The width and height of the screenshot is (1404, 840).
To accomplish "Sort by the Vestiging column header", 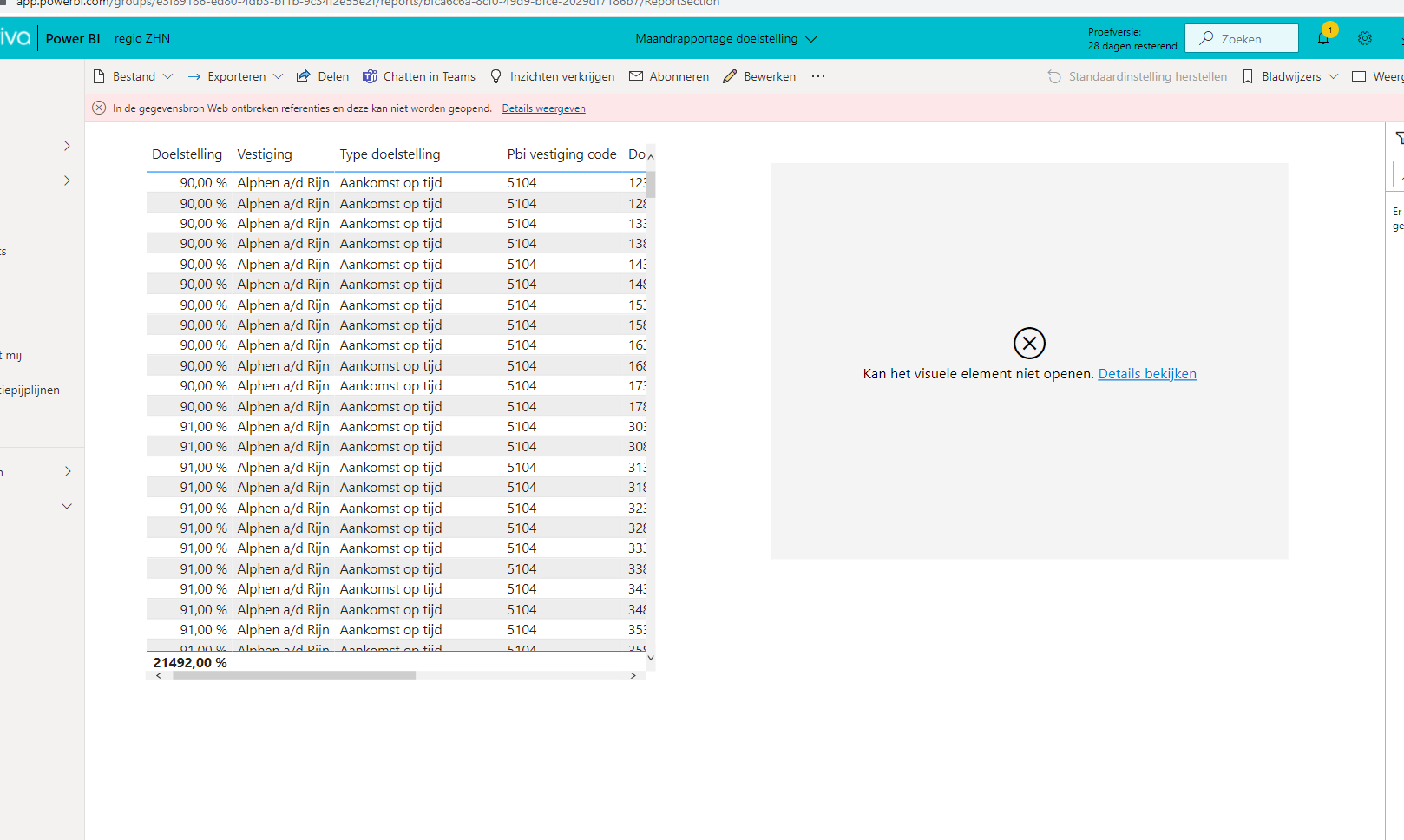I will [265, 154].
